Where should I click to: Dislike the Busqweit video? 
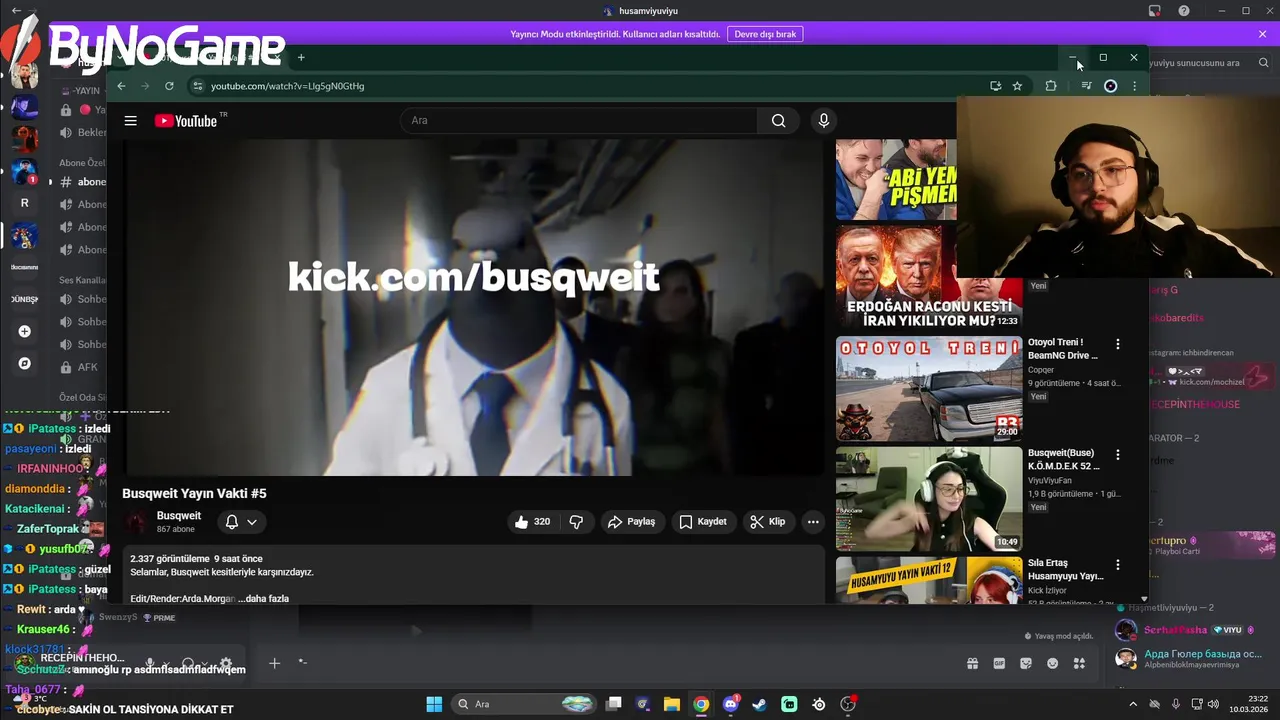tap(576, 522)
